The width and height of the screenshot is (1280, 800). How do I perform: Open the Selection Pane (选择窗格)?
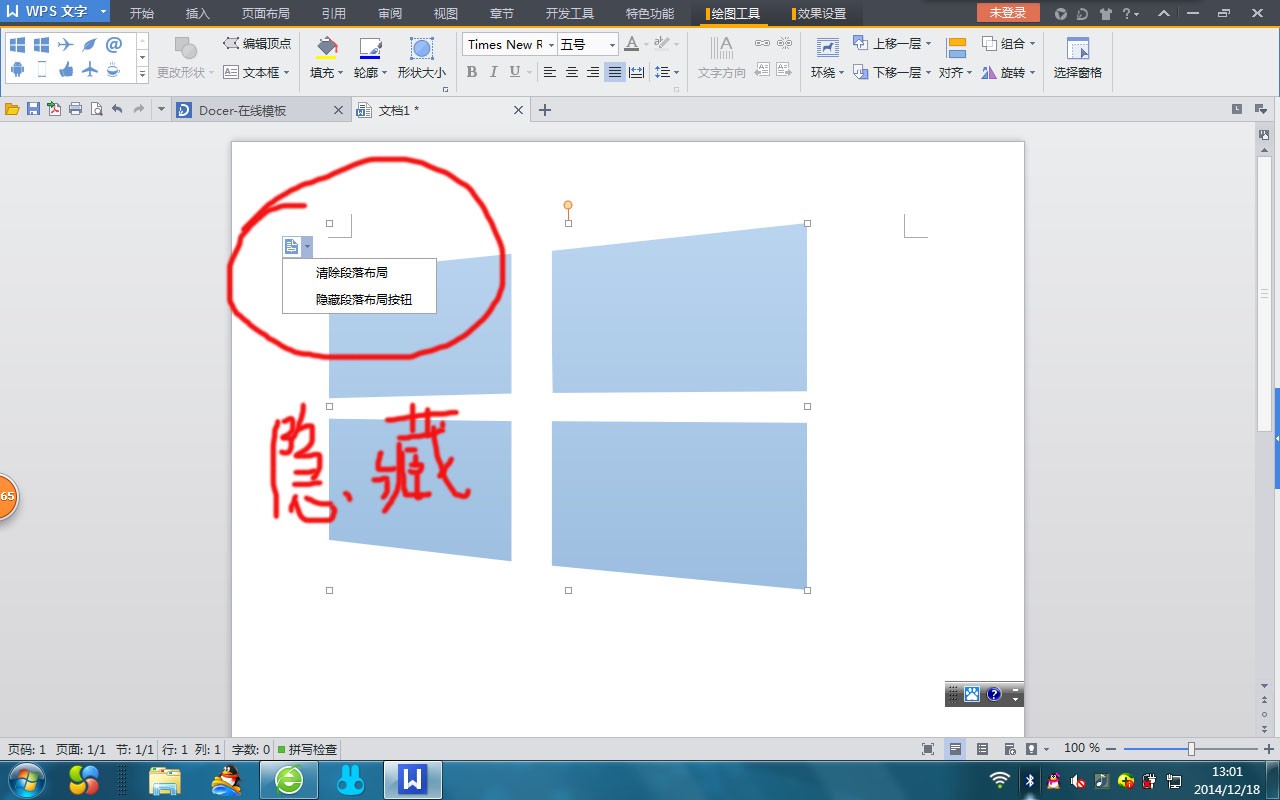coord(1078,58)
